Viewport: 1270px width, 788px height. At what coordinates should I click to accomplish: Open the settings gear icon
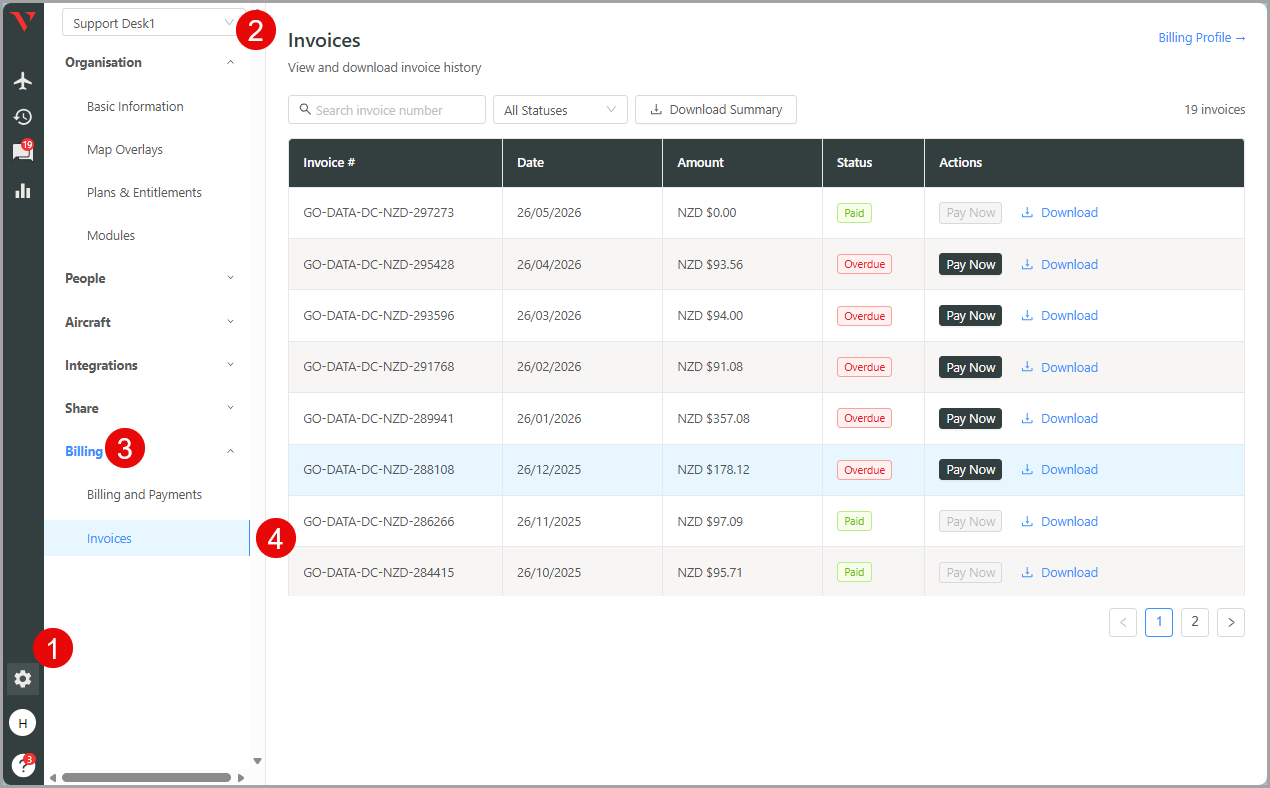22,679
